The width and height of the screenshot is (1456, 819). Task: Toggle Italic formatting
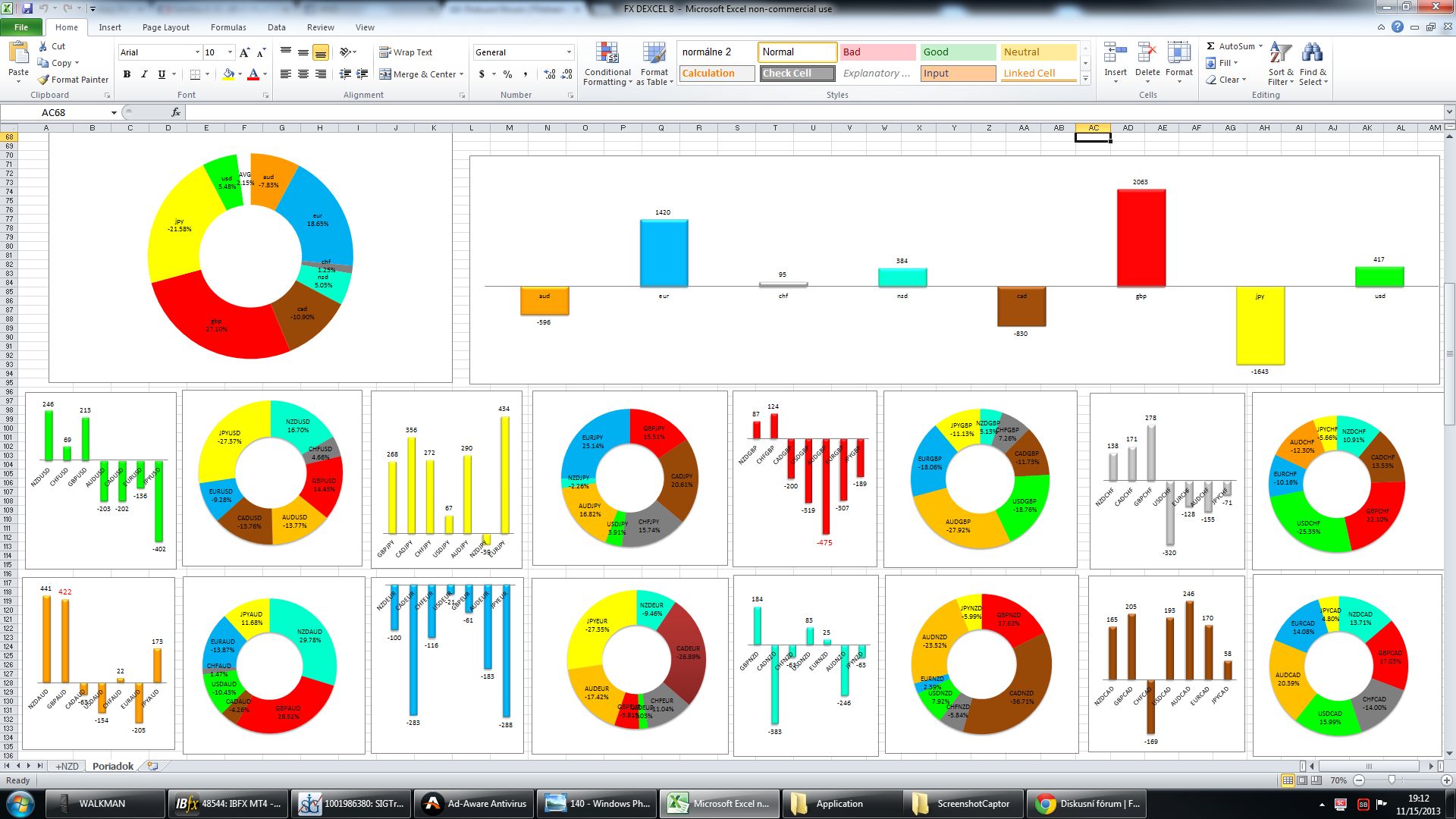point(144,74)
